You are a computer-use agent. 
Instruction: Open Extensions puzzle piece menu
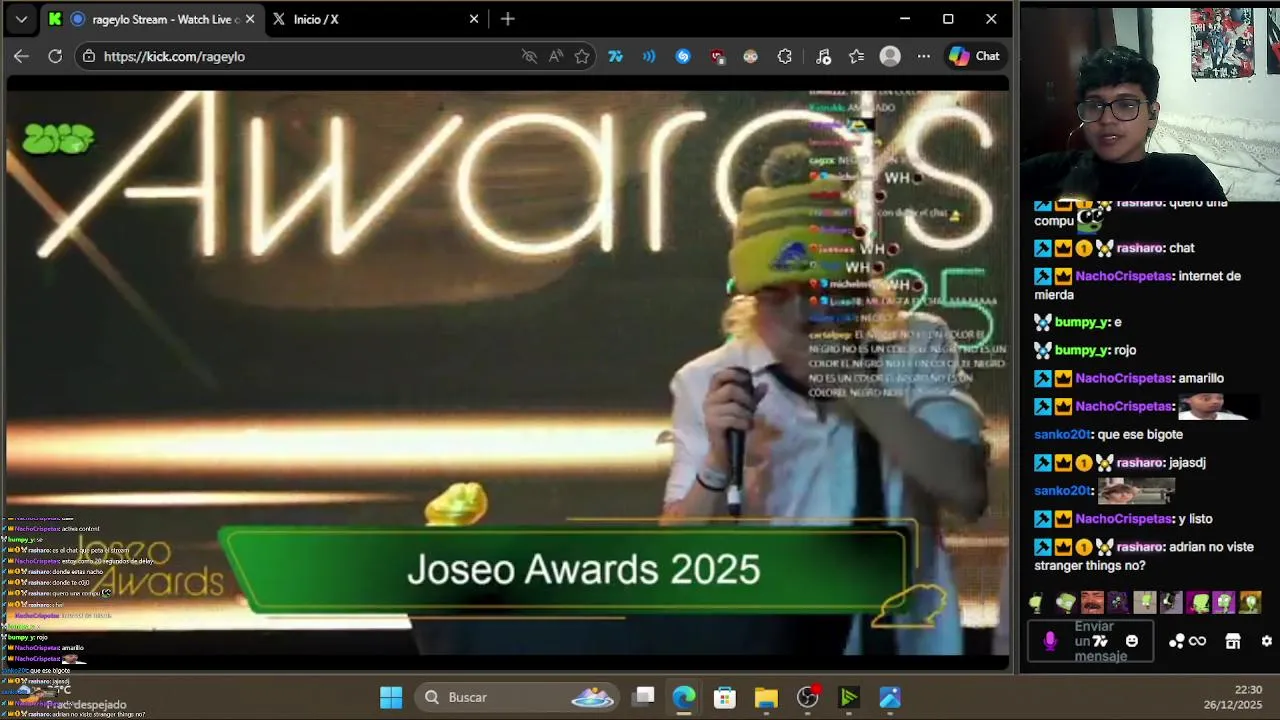click(x=785, y=56)
